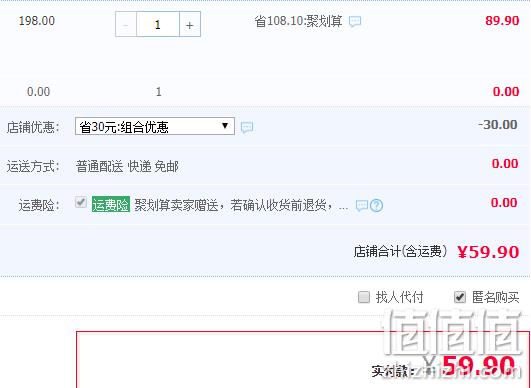Open comment icon after 运费险 description

(x=362, y=205)
